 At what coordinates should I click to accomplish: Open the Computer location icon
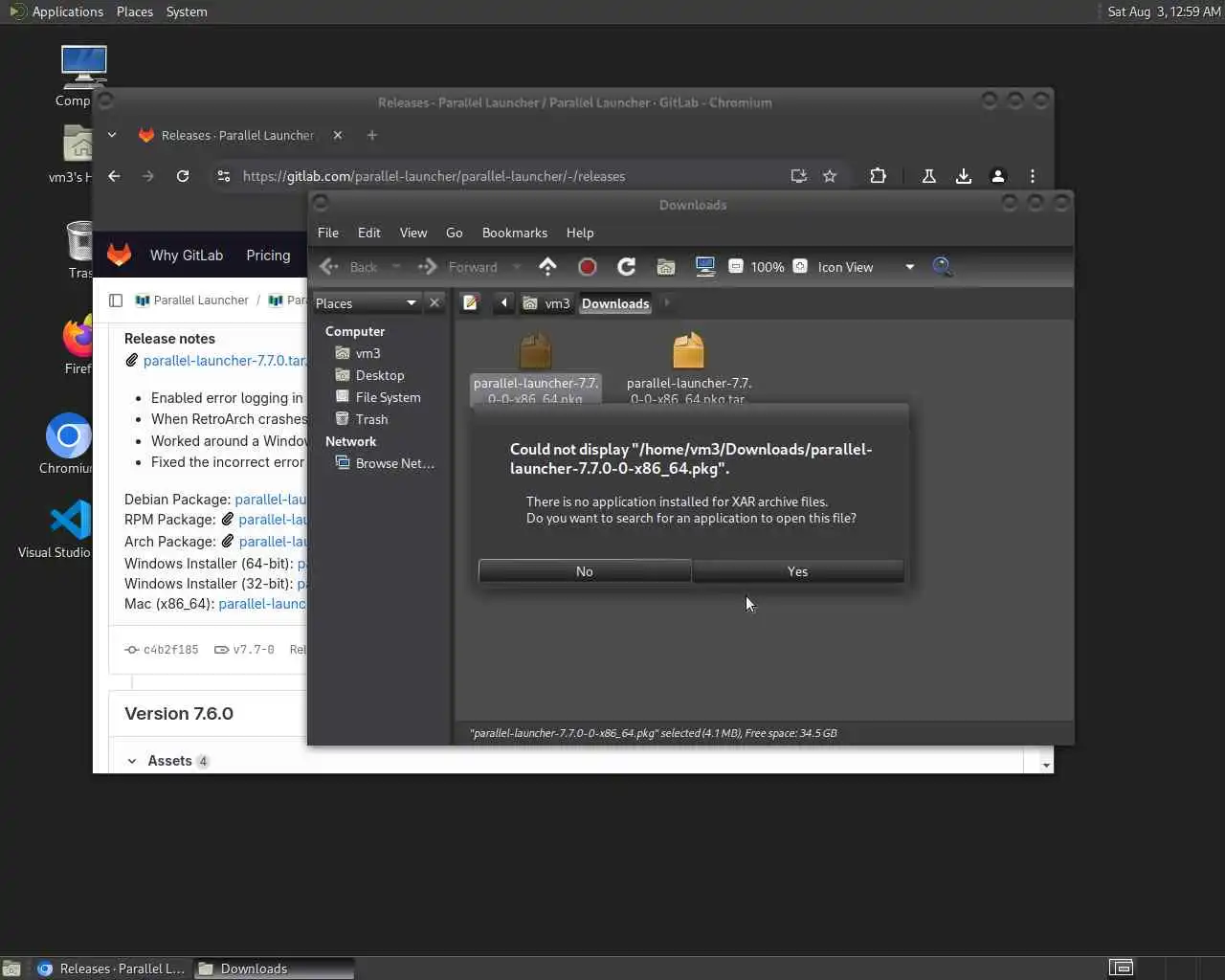[705, 267]
